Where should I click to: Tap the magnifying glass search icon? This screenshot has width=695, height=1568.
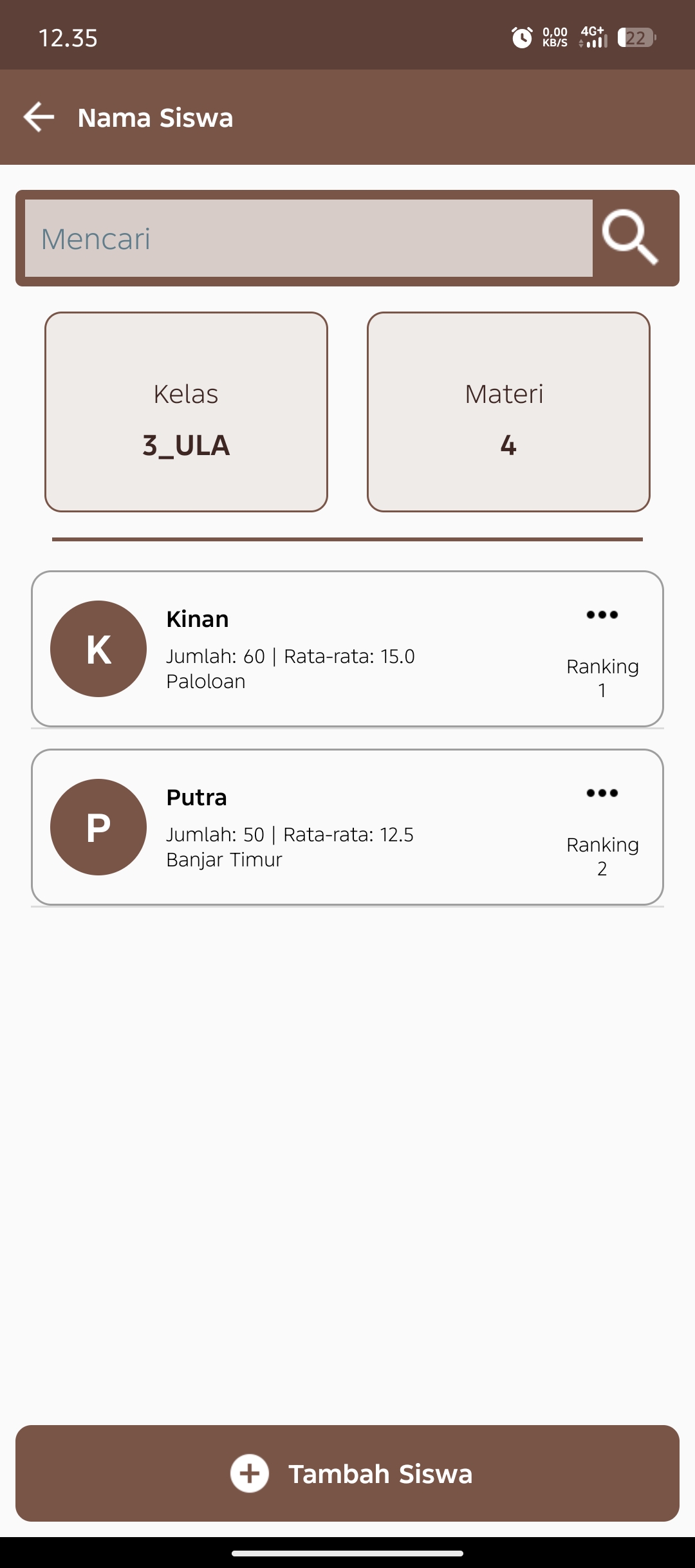(630, 238)
